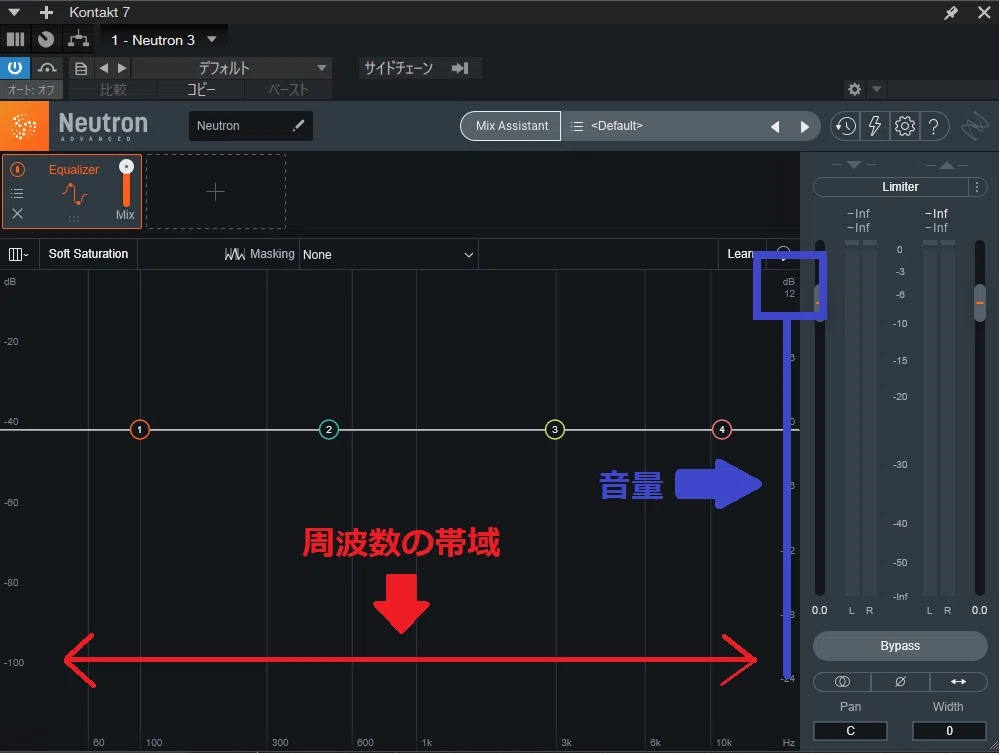The width and height of the screenshot is (1000, 754).
Task: Select previous Neutron preset arrow
Action: coord(776,126)
